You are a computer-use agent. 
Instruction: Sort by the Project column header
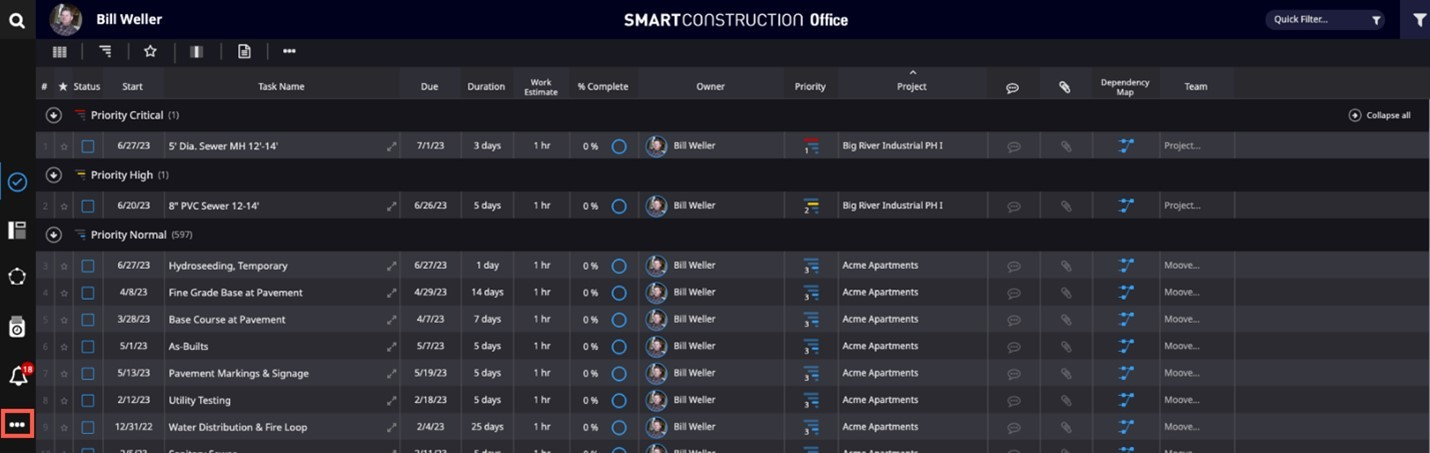[911, 87]
